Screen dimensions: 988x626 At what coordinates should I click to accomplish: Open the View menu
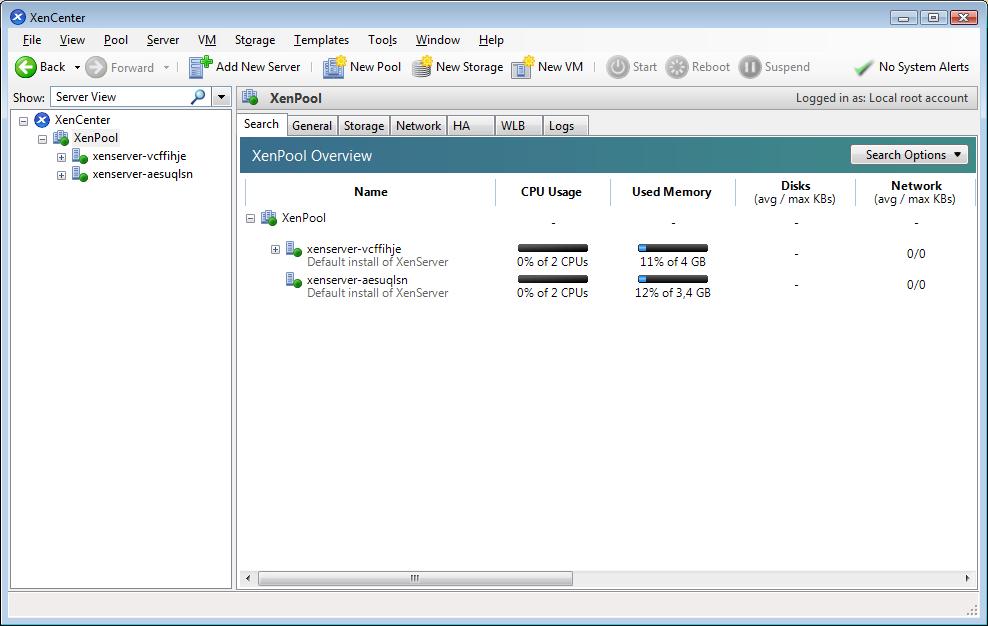pyautogui.click(x=72, y=40)
